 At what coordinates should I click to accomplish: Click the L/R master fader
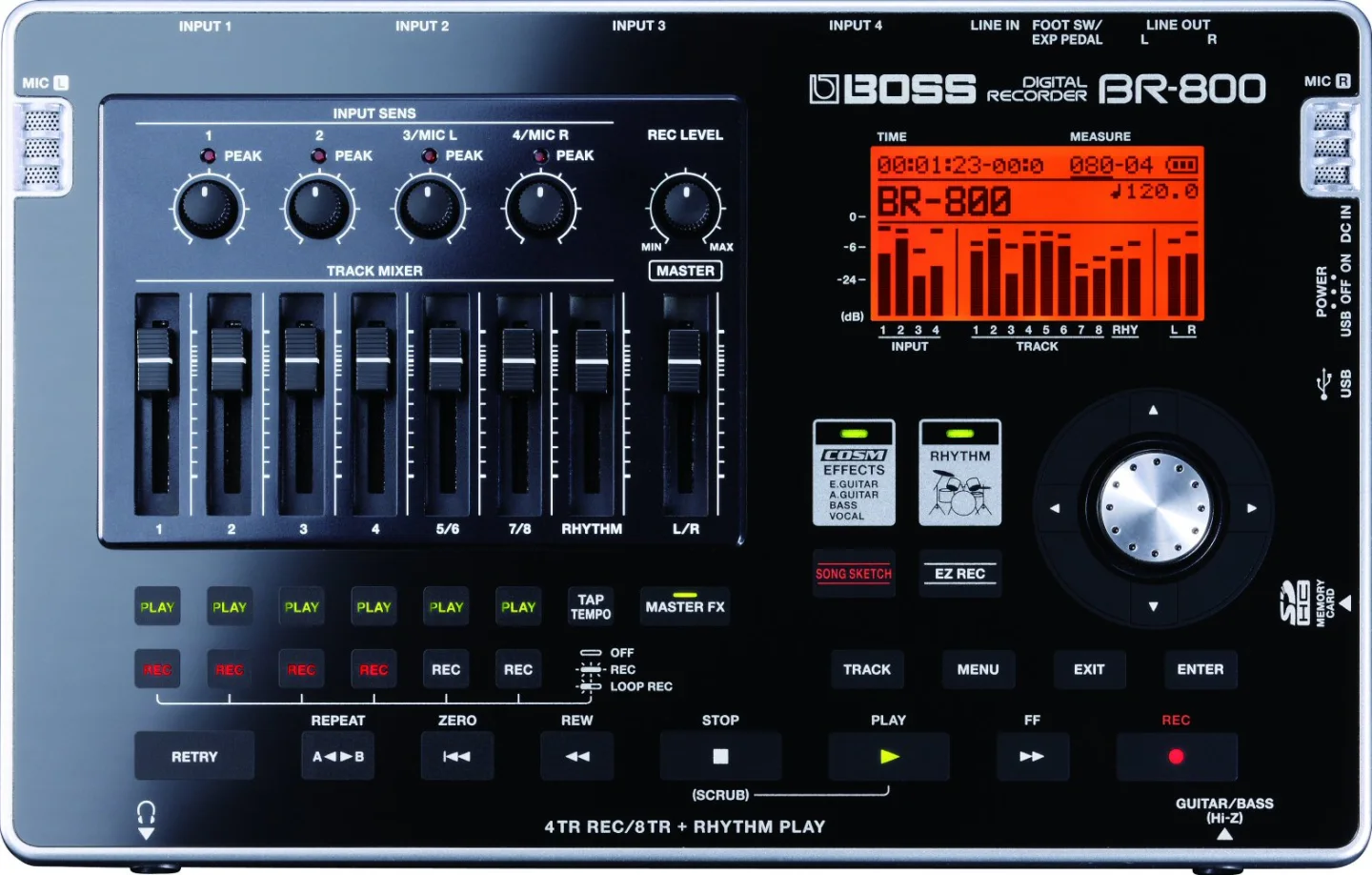684,359
